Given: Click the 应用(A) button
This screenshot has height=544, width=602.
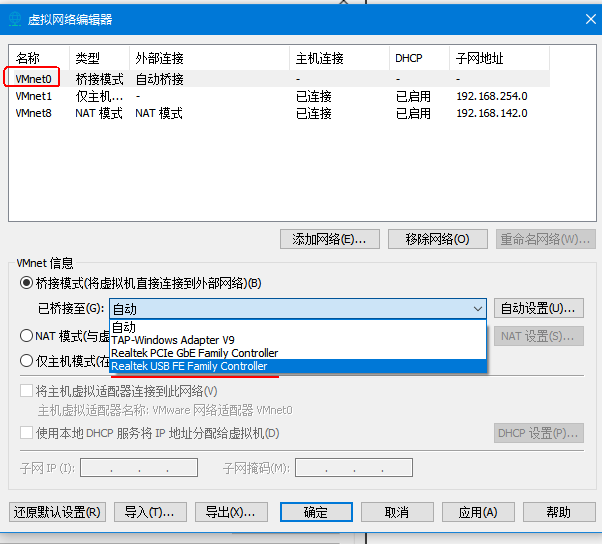Looking at the screenshot, I should point(478,512).
